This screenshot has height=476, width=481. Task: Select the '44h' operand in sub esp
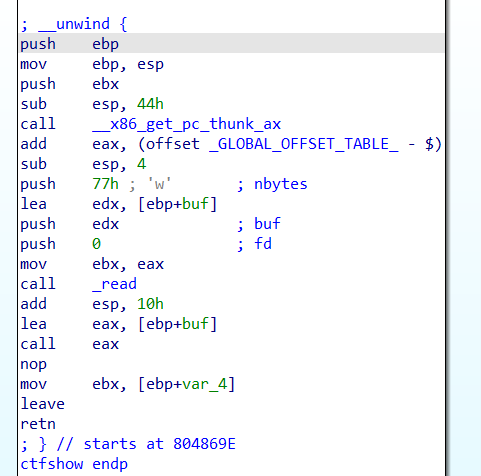click(x=150, y=104)
